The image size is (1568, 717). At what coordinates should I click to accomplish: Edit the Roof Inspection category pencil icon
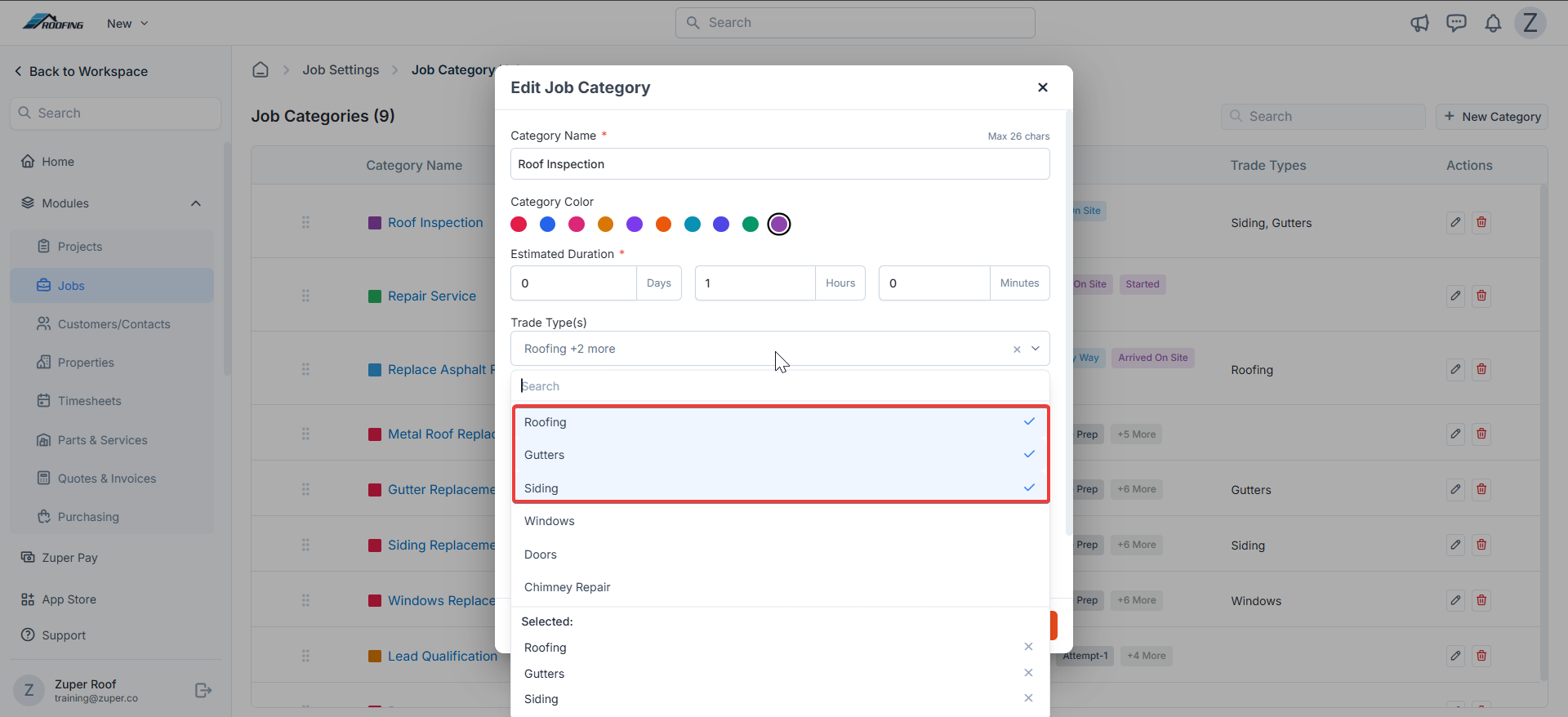[1455, 222]
